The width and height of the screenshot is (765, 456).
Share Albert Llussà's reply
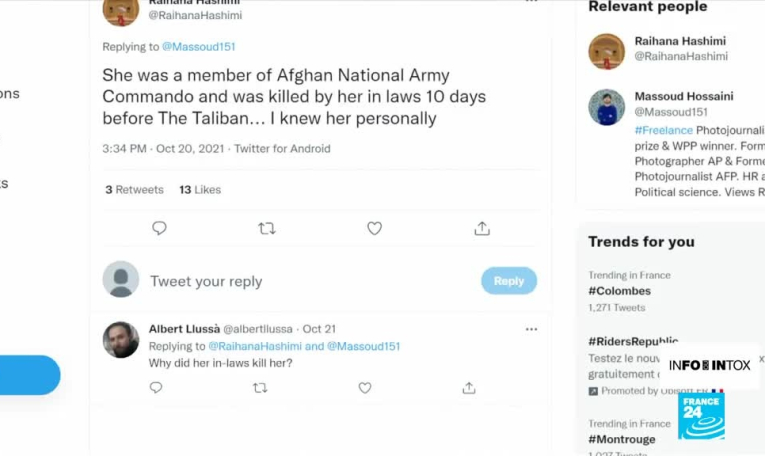point(469,388)
